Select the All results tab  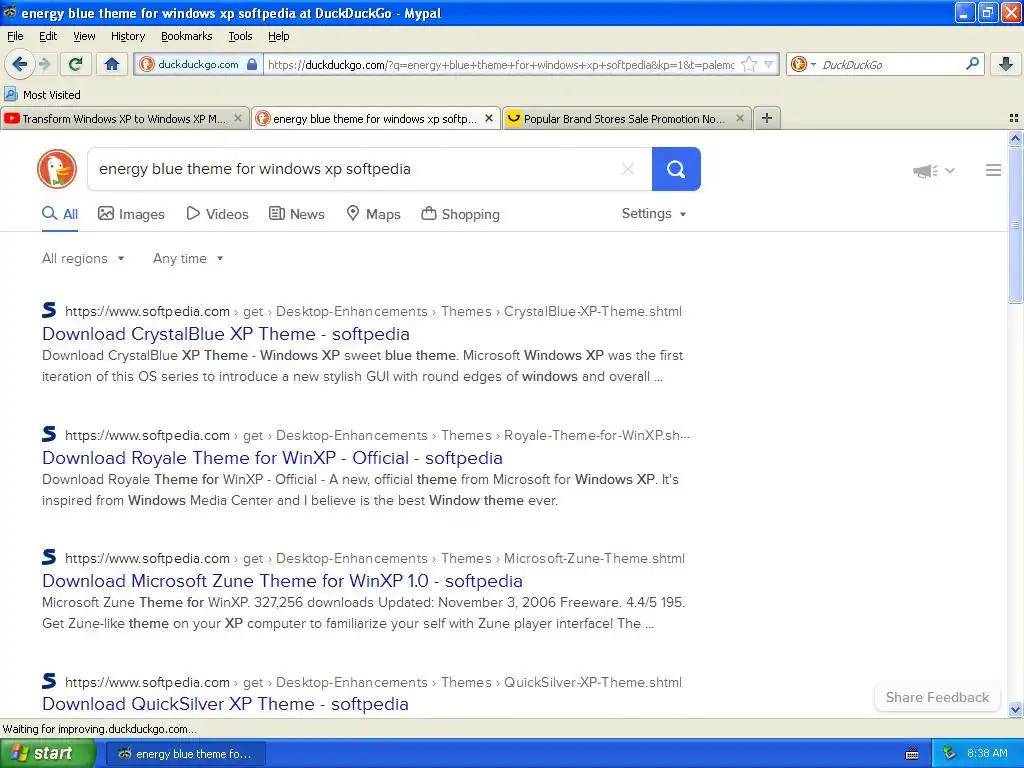60,214
